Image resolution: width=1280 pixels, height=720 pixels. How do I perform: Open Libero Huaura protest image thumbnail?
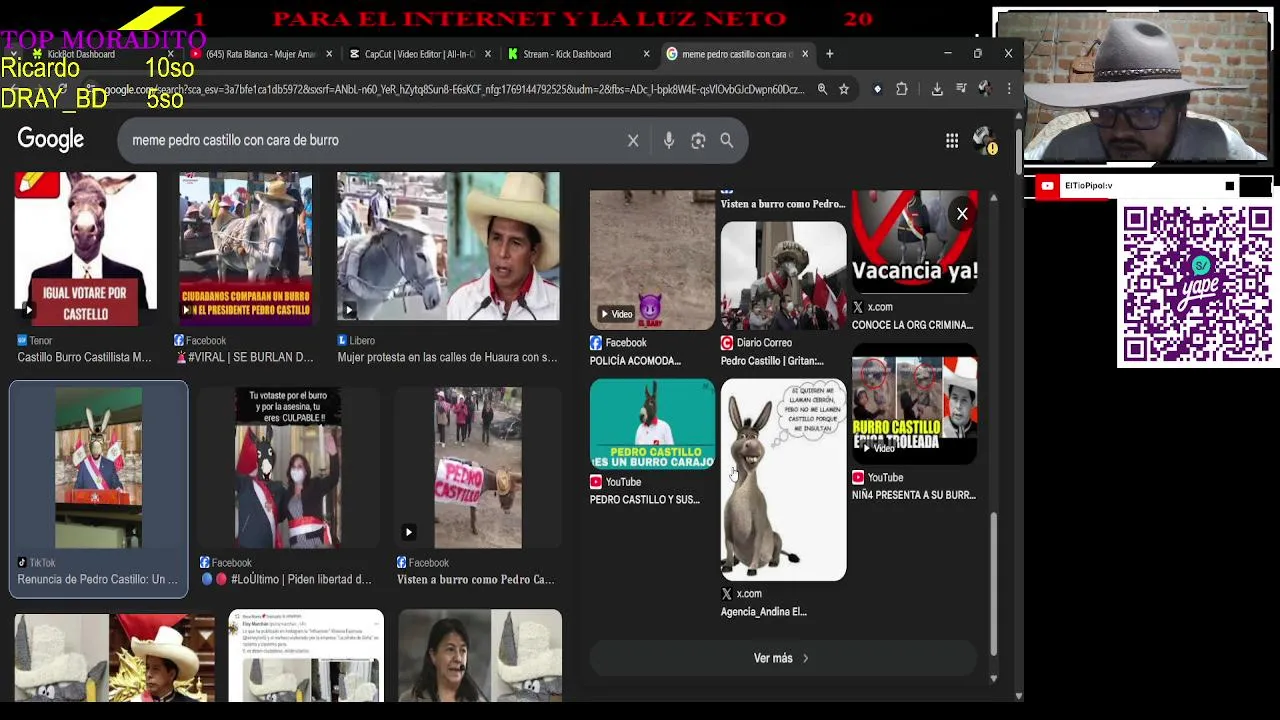pos(448,248)
